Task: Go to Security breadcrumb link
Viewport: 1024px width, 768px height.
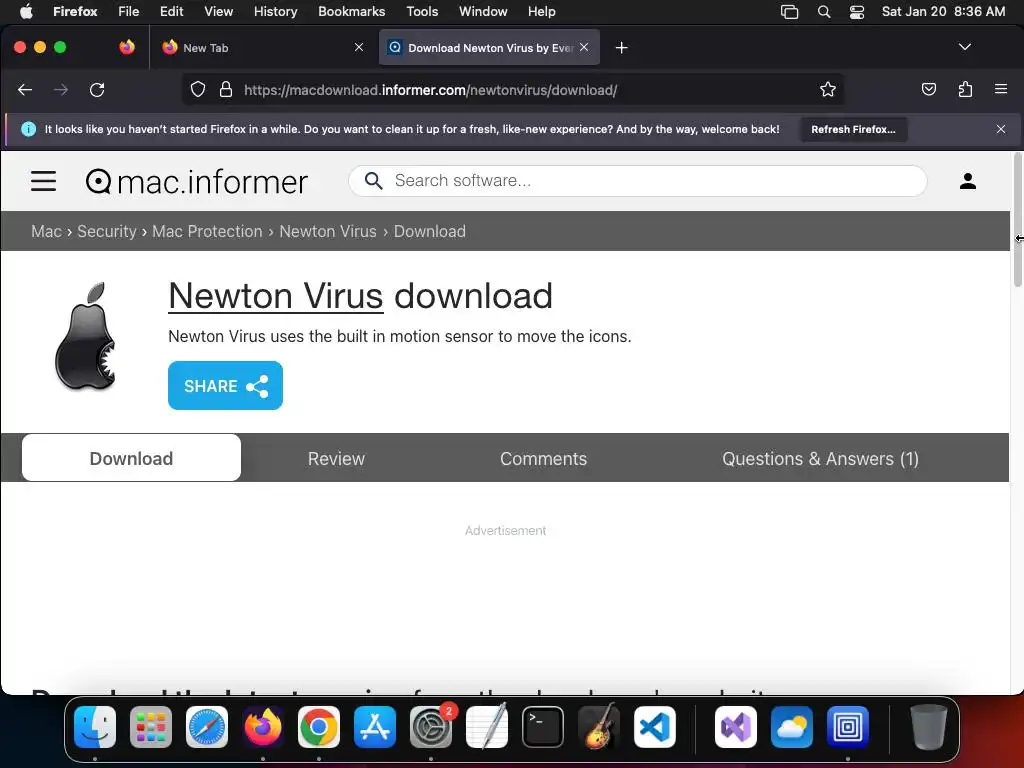Action: click(x=106, y=231)
